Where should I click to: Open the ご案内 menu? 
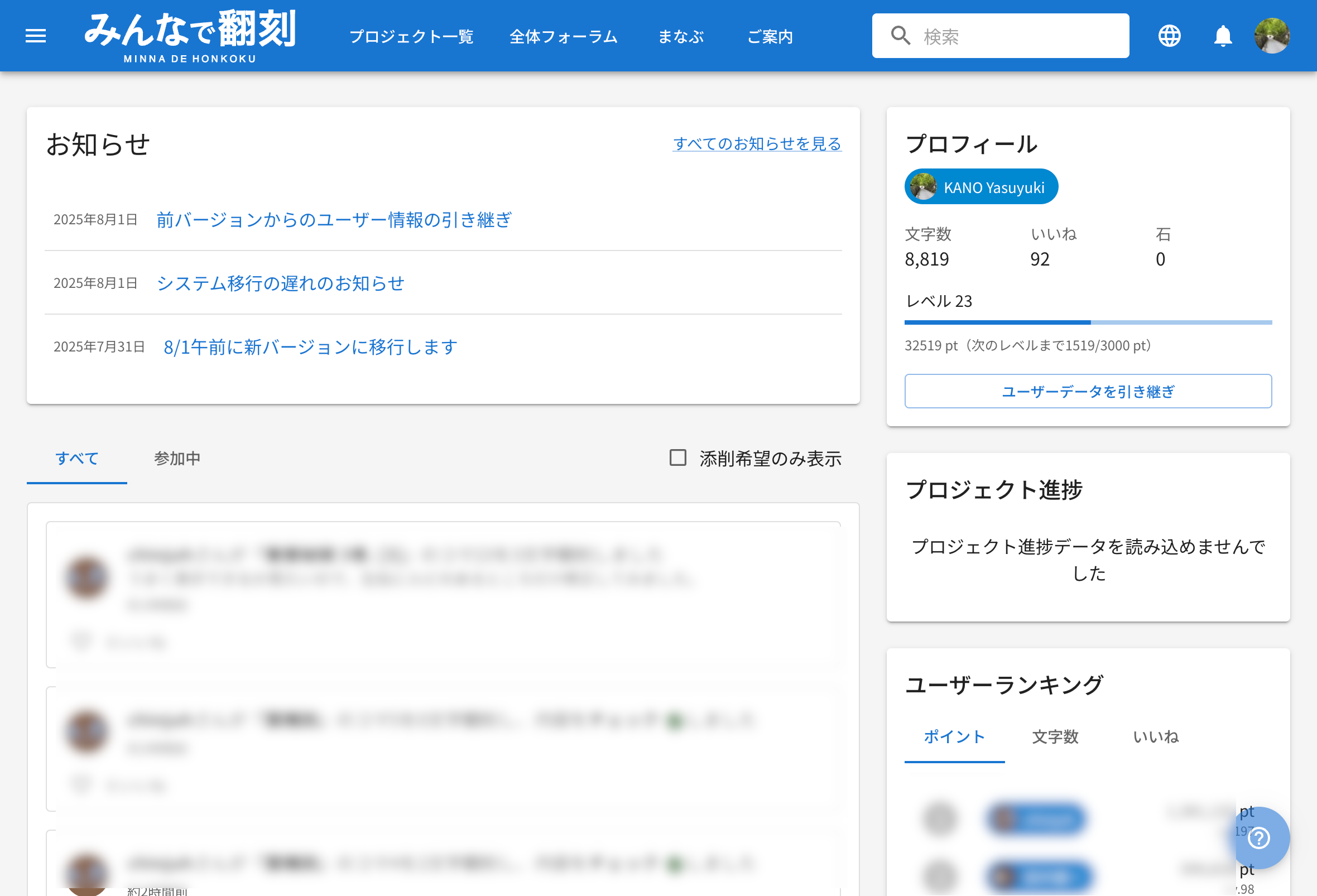pyautogui.click(x=770, y=37)
